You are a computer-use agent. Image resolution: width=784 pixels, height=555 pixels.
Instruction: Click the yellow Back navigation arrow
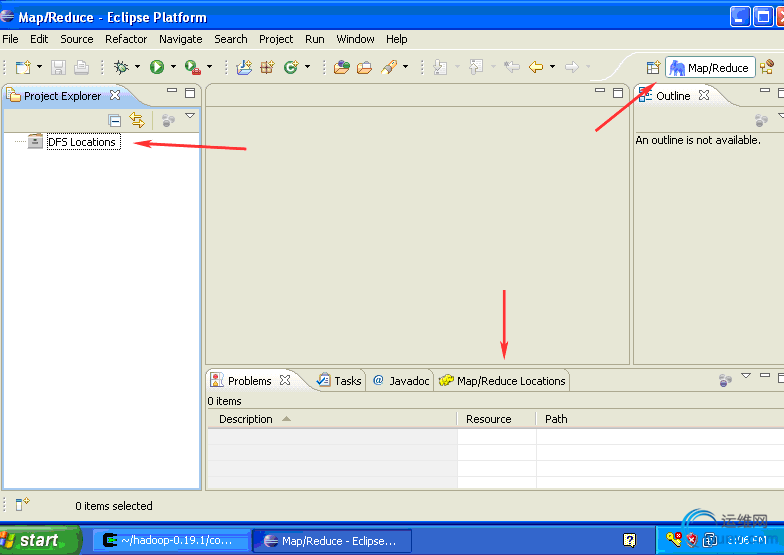click(536, 67)
